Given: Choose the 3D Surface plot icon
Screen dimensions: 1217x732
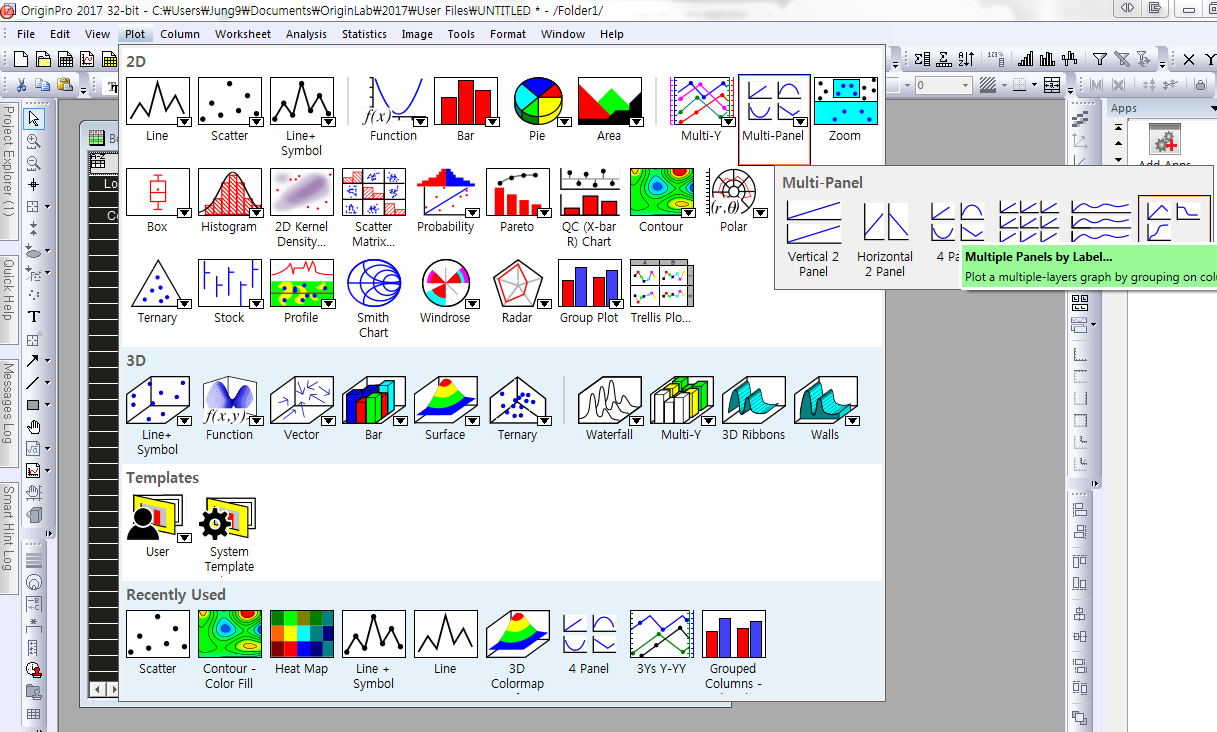Looking at the screenshot, I should (445, 400).
